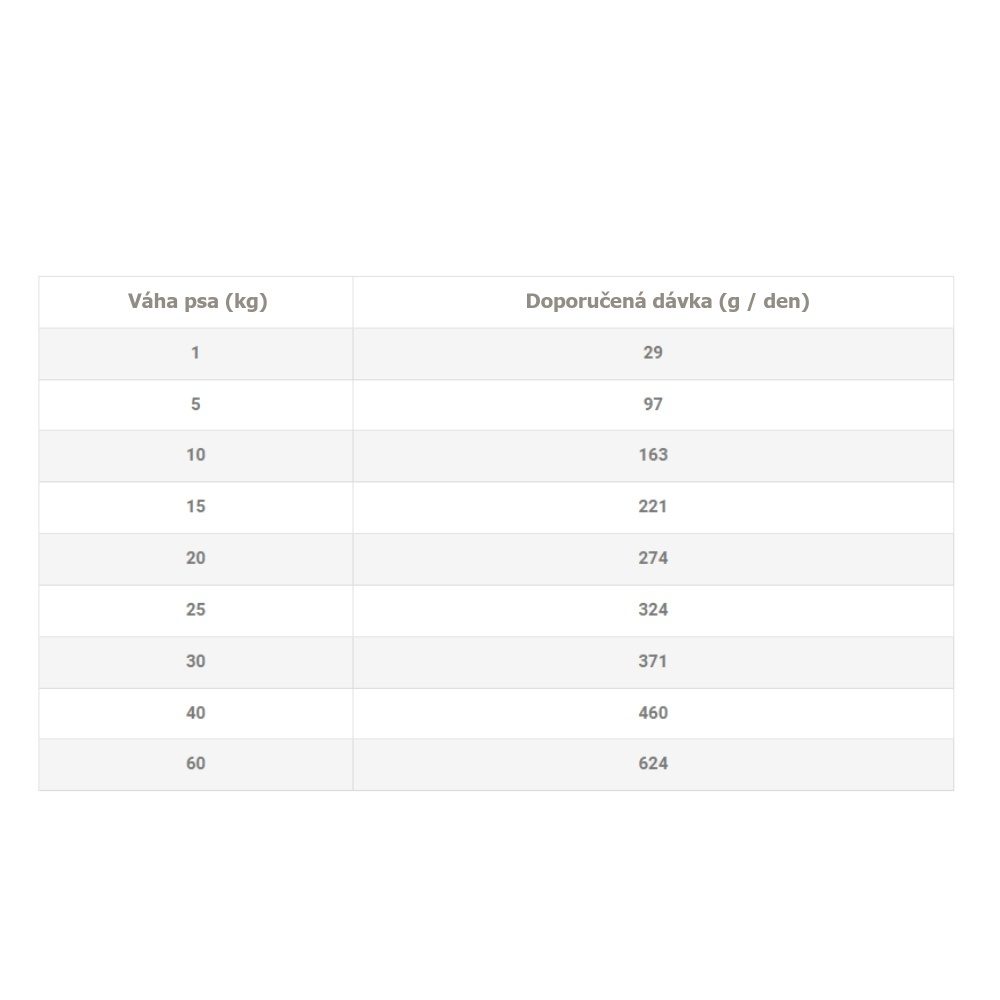This screenshot has width=1000, height=1000.
Task: Select the weight cell showing 1
Action: pyautogui.click(x=196, y=352)
